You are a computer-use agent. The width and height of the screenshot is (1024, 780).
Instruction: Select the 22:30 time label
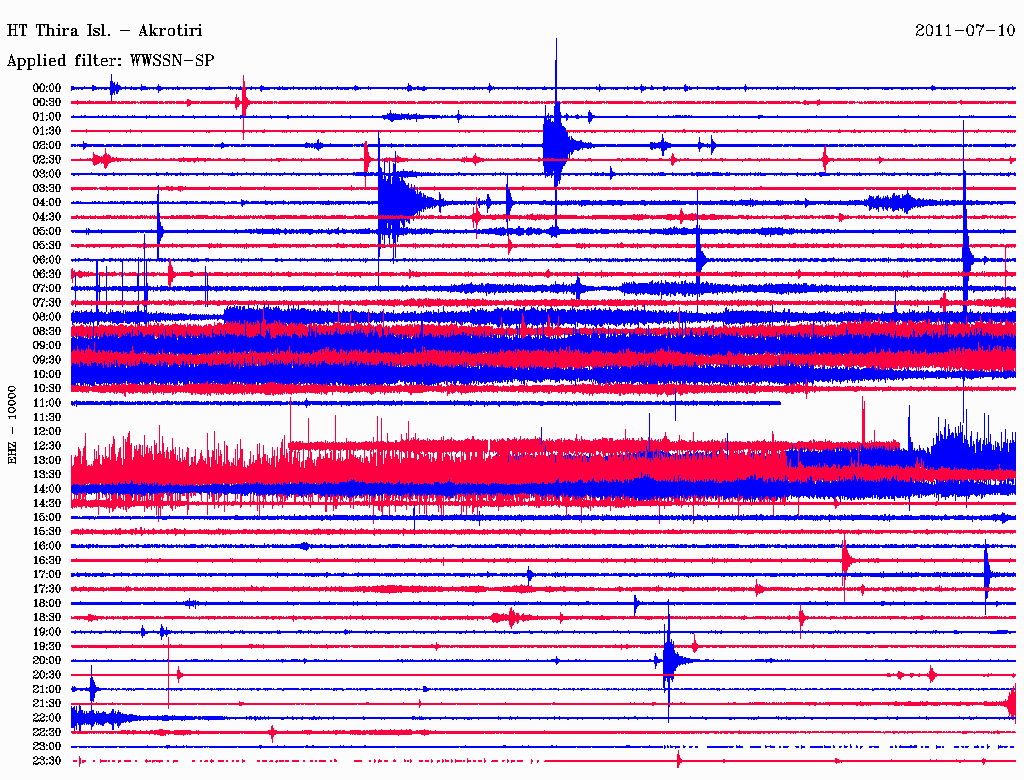tap(47, 732)
